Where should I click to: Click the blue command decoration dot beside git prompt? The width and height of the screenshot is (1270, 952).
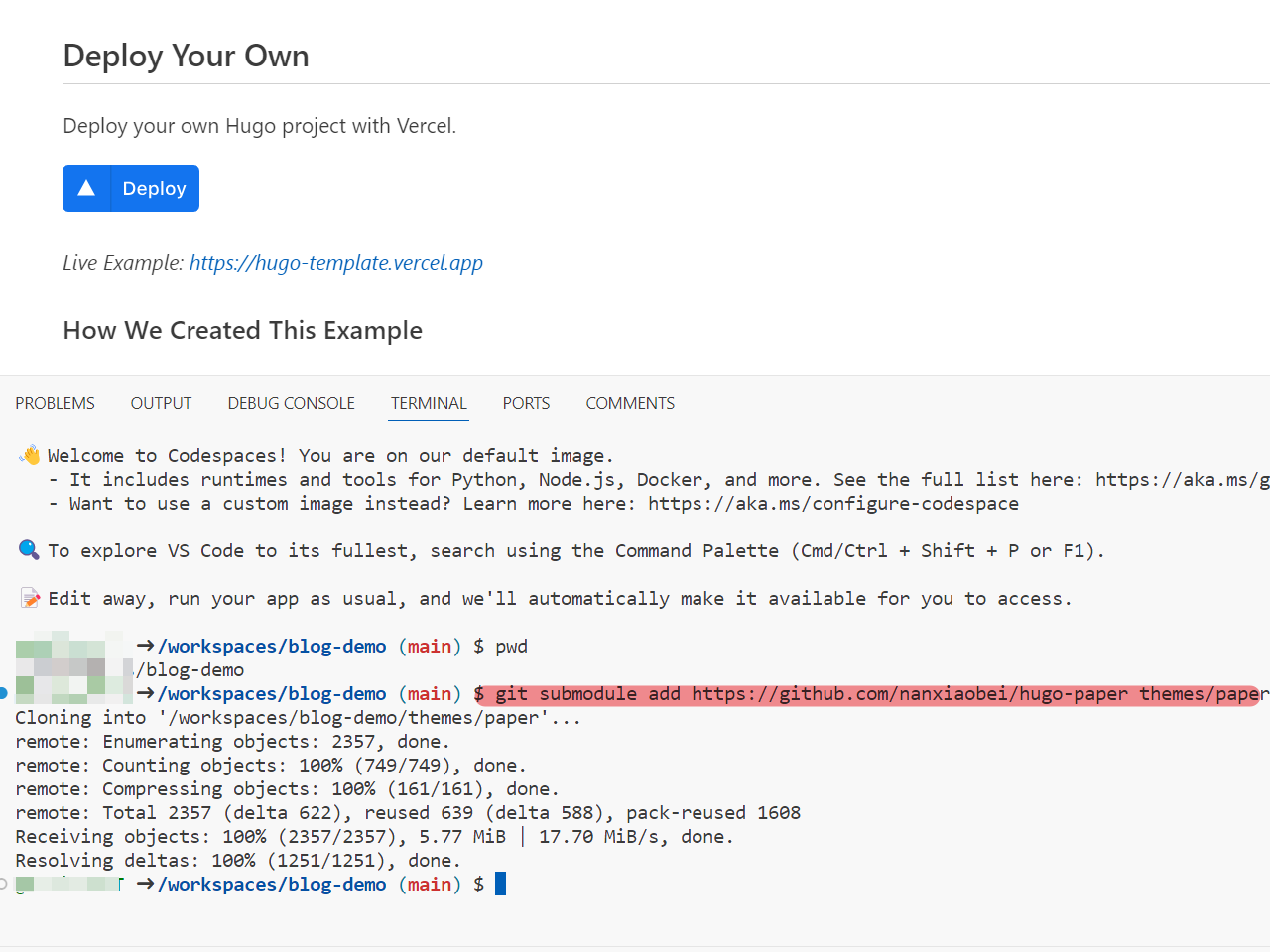click(x=4, y=693)
